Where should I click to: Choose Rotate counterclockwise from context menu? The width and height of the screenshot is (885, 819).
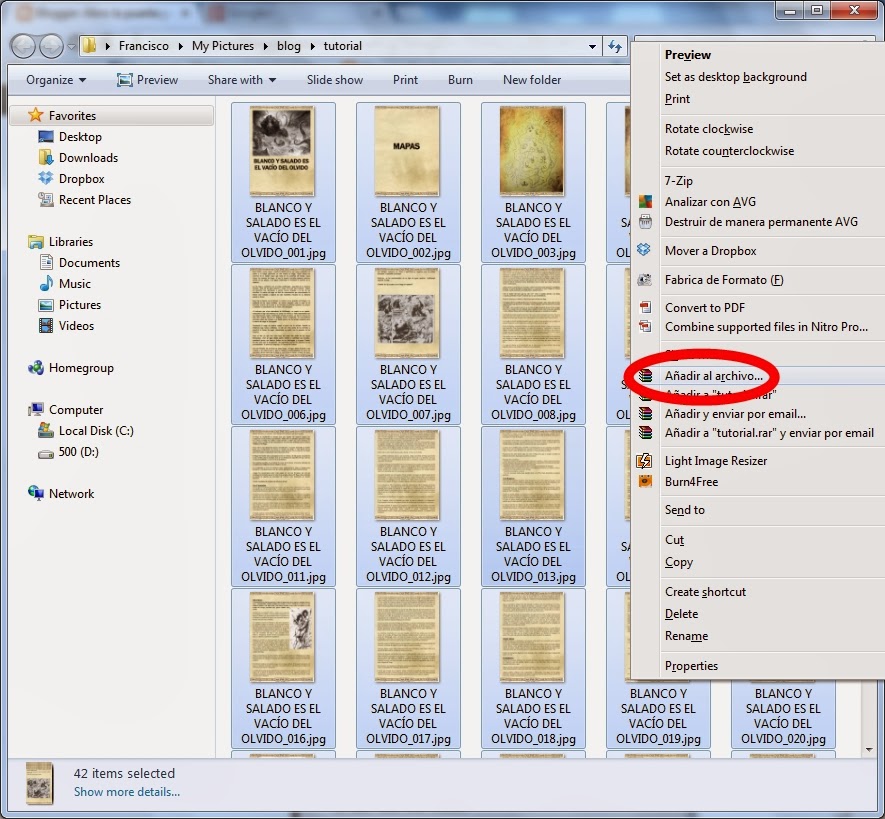pos(729,151)
